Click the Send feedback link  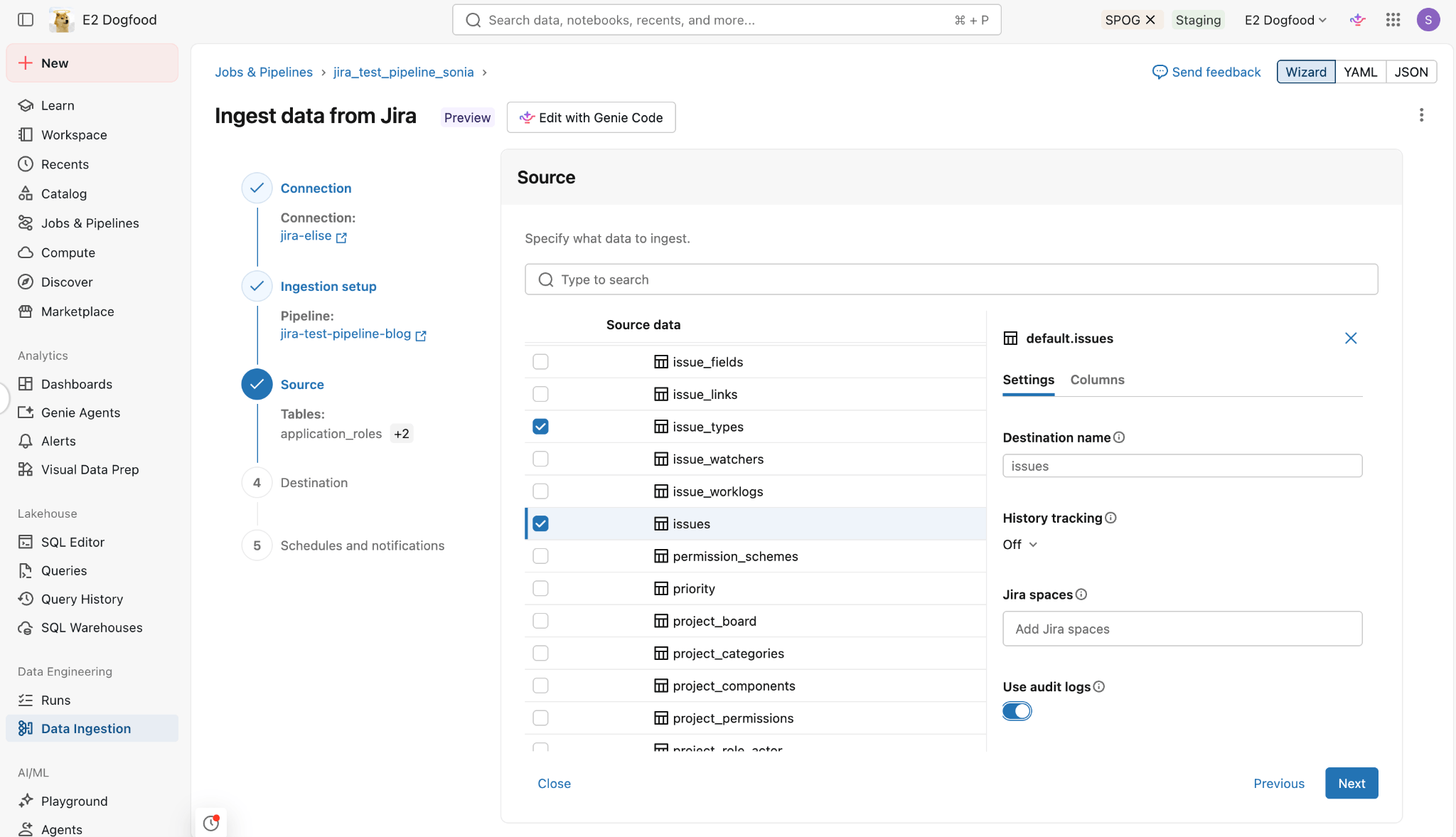(x=1206, y=72)
